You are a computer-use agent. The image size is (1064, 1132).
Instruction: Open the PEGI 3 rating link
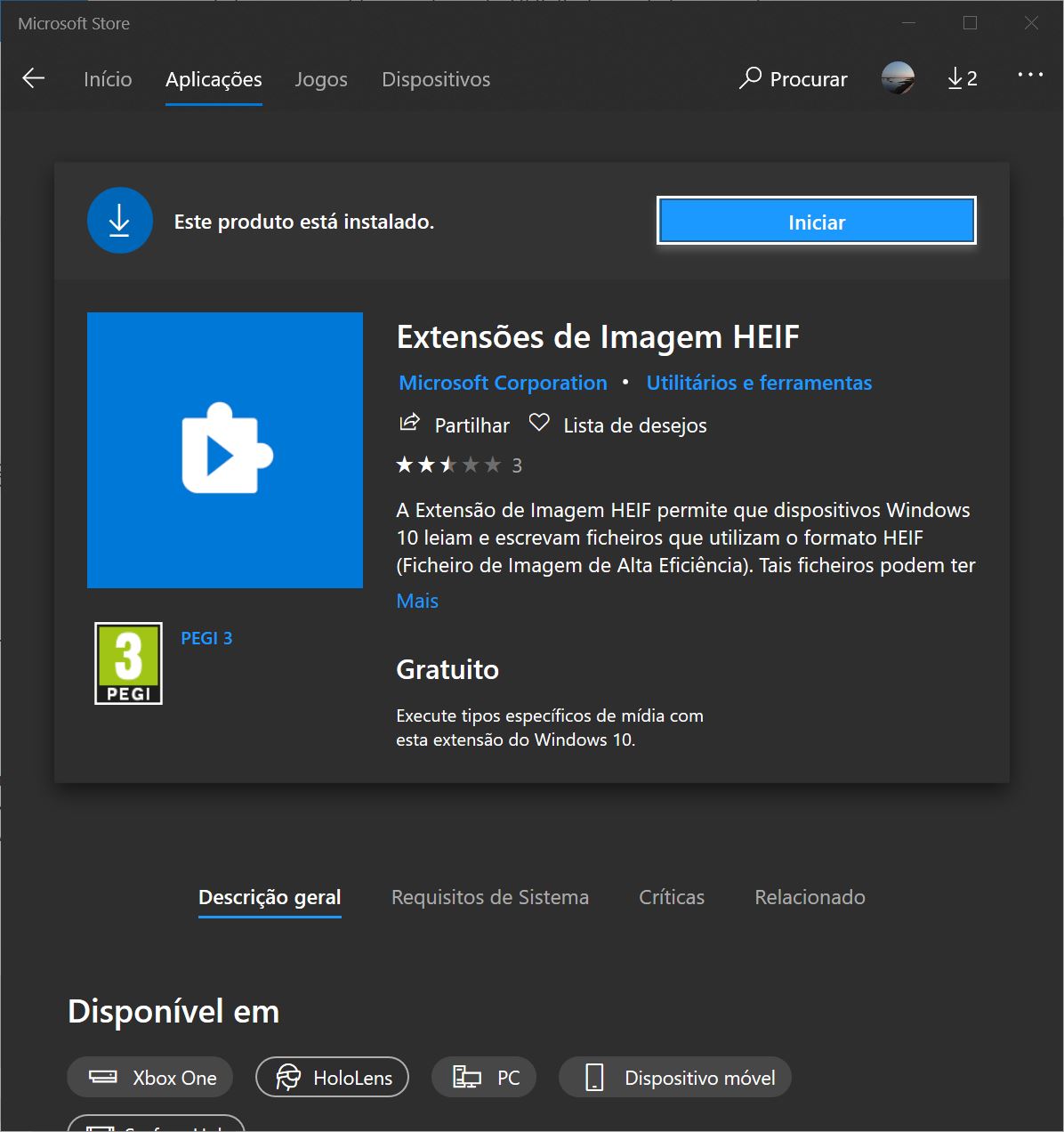pos(206,638)
